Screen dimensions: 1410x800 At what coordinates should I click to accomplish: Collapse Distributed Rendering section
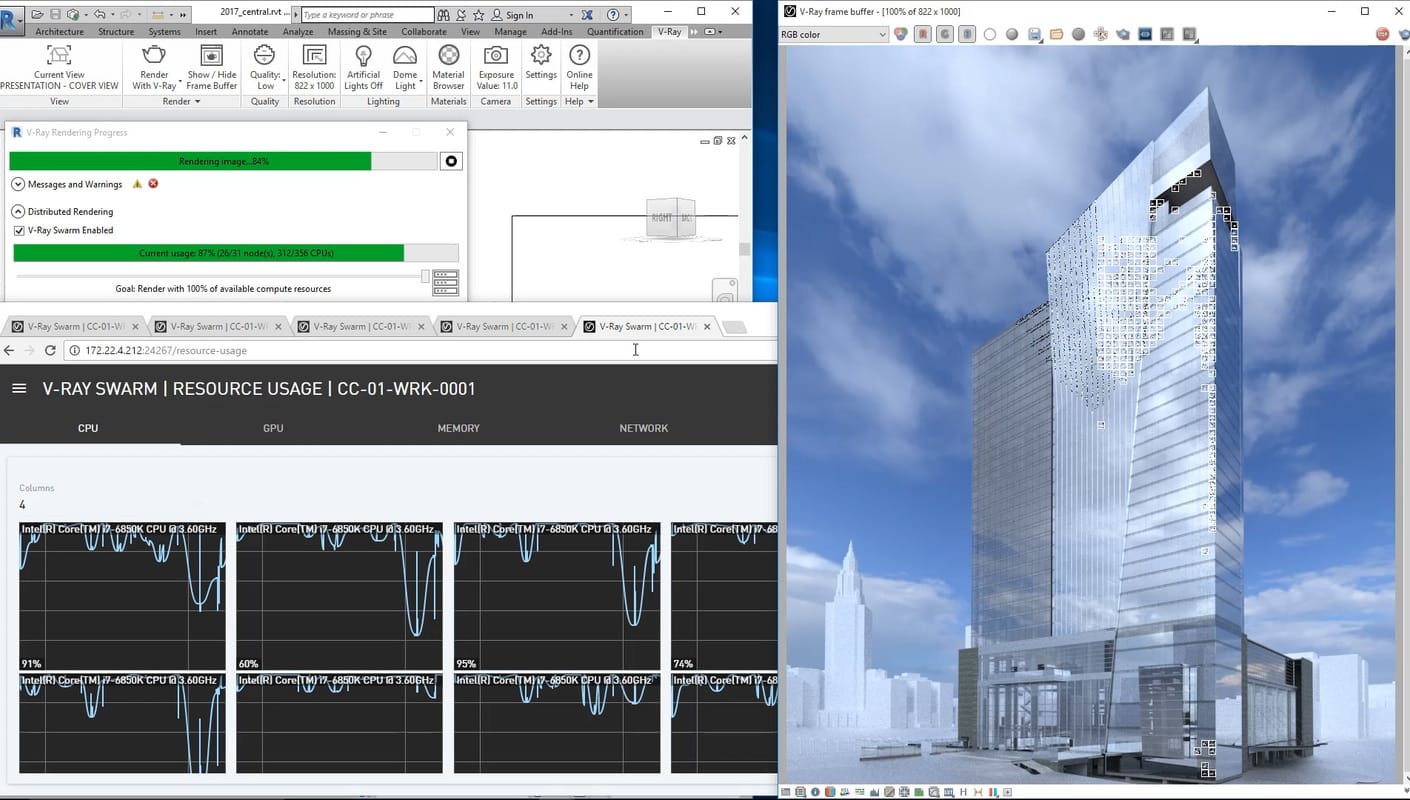coord(18,211)
